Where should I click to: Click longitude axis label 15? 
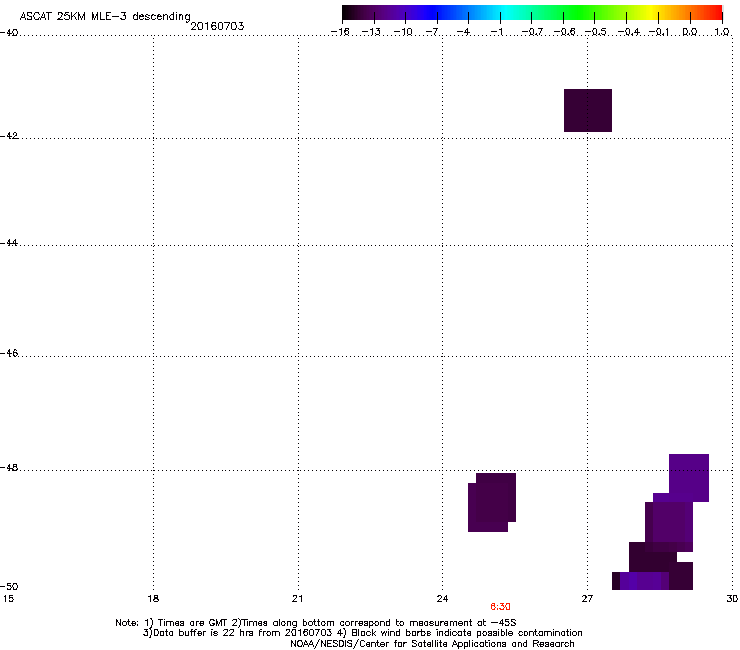tap(8, 599)
